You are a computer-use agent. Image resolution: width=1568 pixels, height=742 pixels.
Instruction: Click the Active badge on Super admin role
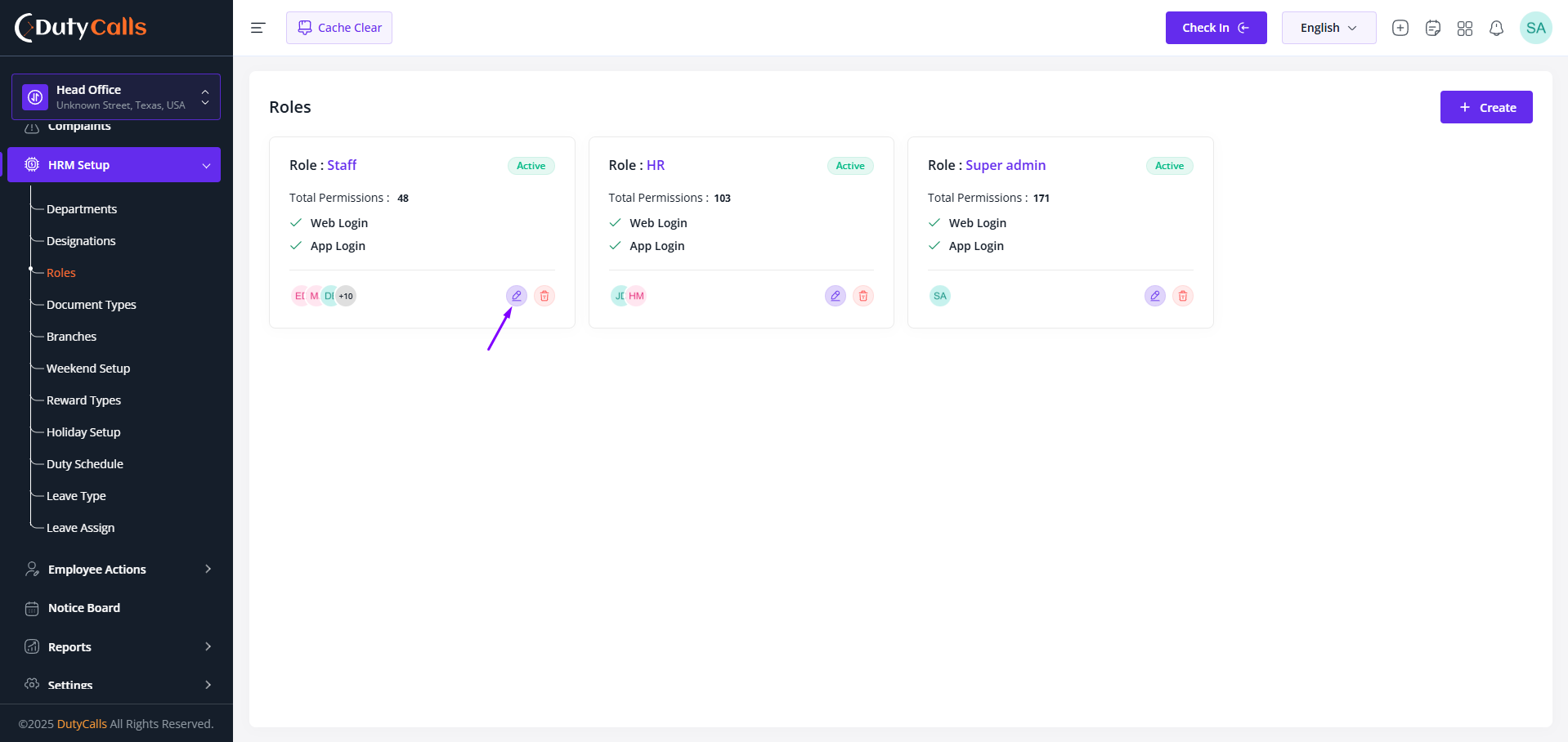pyautogui.click(x=1170, y=166)
